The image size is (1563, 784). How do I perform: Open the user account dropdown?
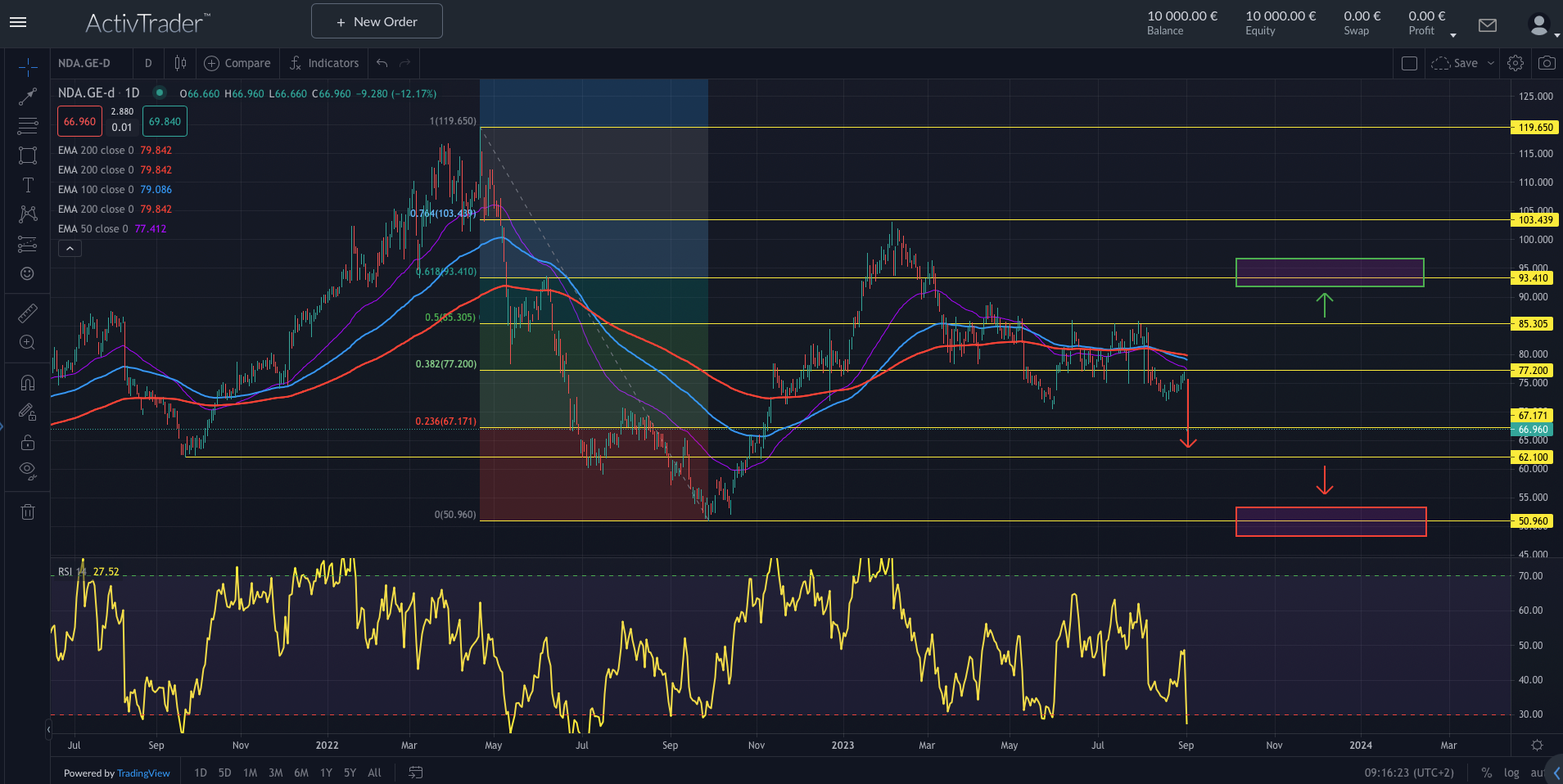[1543, 26]
